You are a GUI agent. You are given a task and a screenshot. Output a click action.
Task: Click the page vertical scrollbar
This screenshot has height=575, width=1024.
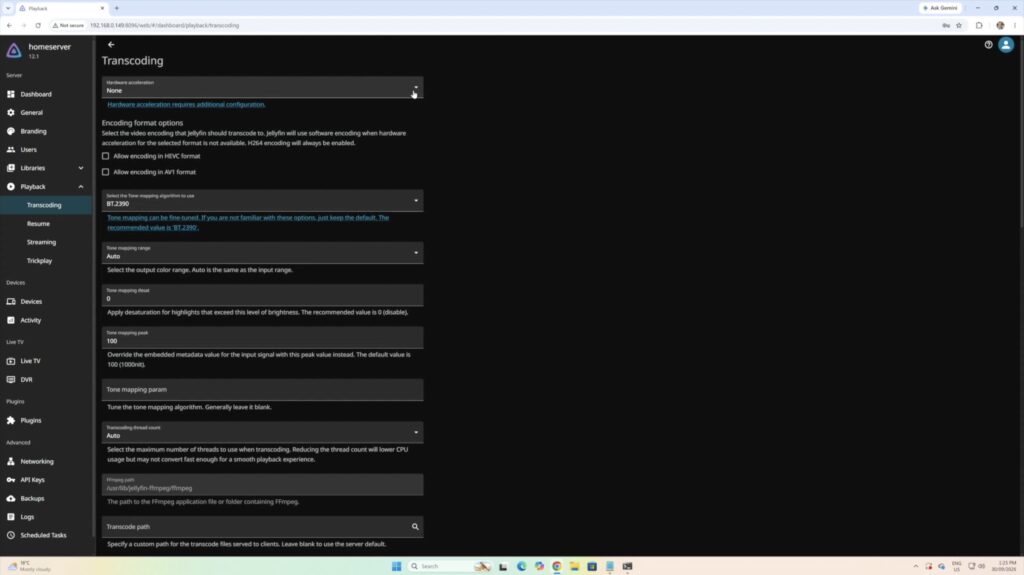[1020, 131]
